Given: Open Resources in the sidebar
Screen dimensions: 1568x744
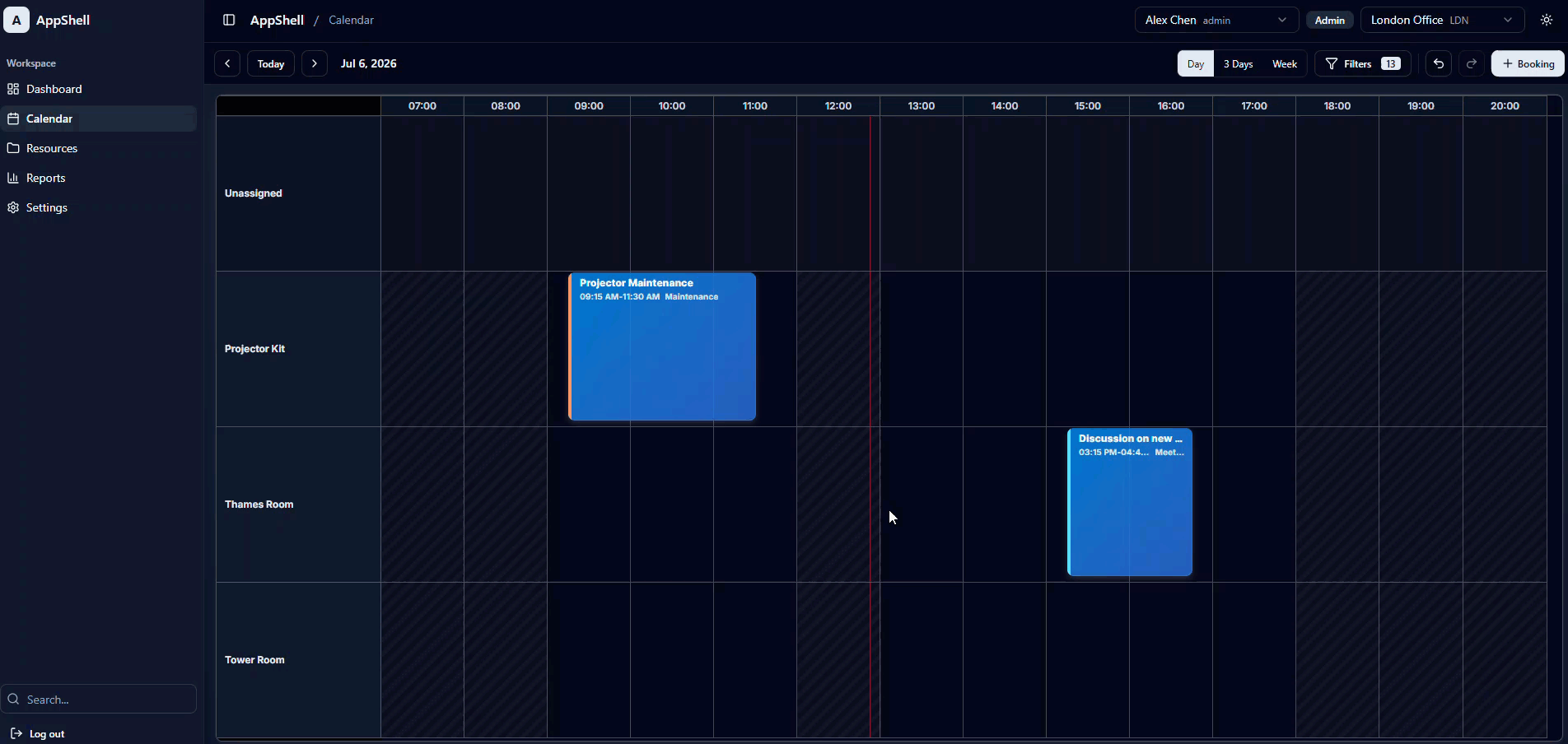Looking at the screenshot, I should click(x=99, y=148).
